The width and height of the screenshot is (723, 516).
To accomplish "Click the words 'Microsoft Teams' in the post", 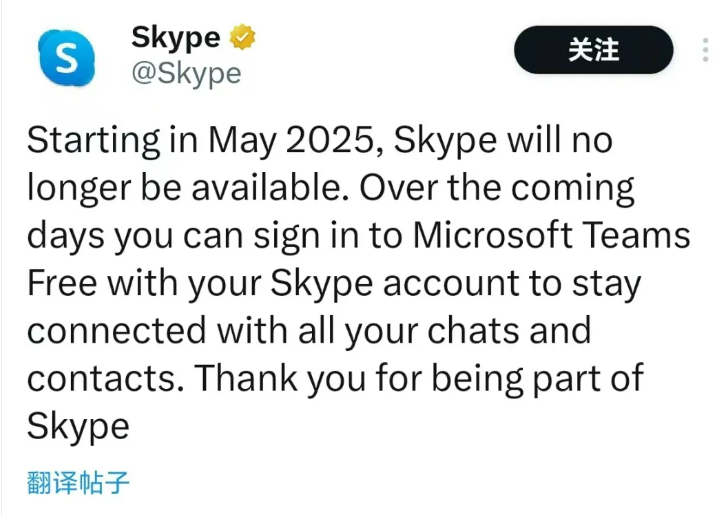I will point(551,235).
